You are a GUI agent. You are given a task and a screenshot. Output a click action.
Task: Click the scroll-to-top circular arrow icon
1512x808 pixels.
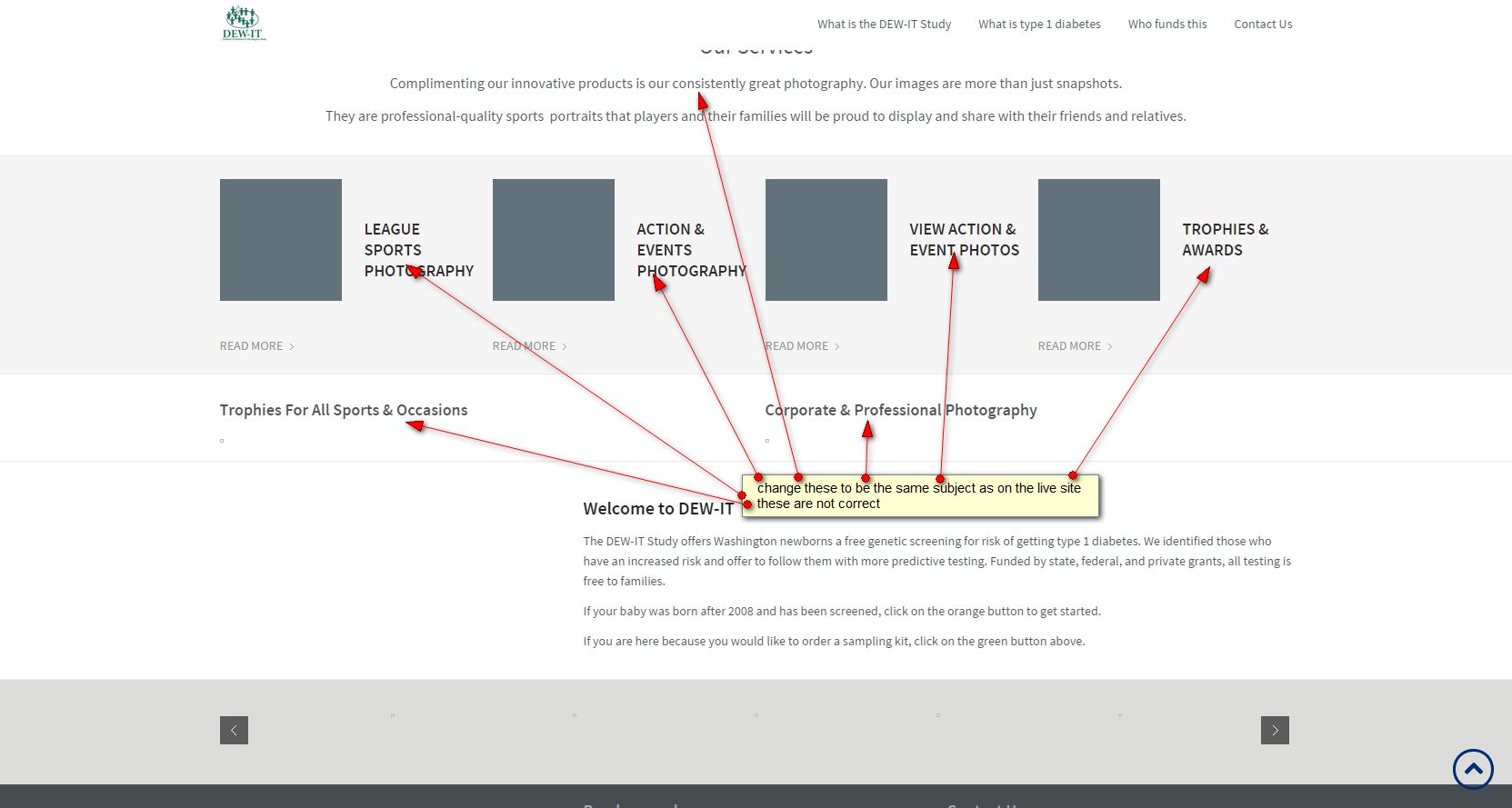[1472, 769]
